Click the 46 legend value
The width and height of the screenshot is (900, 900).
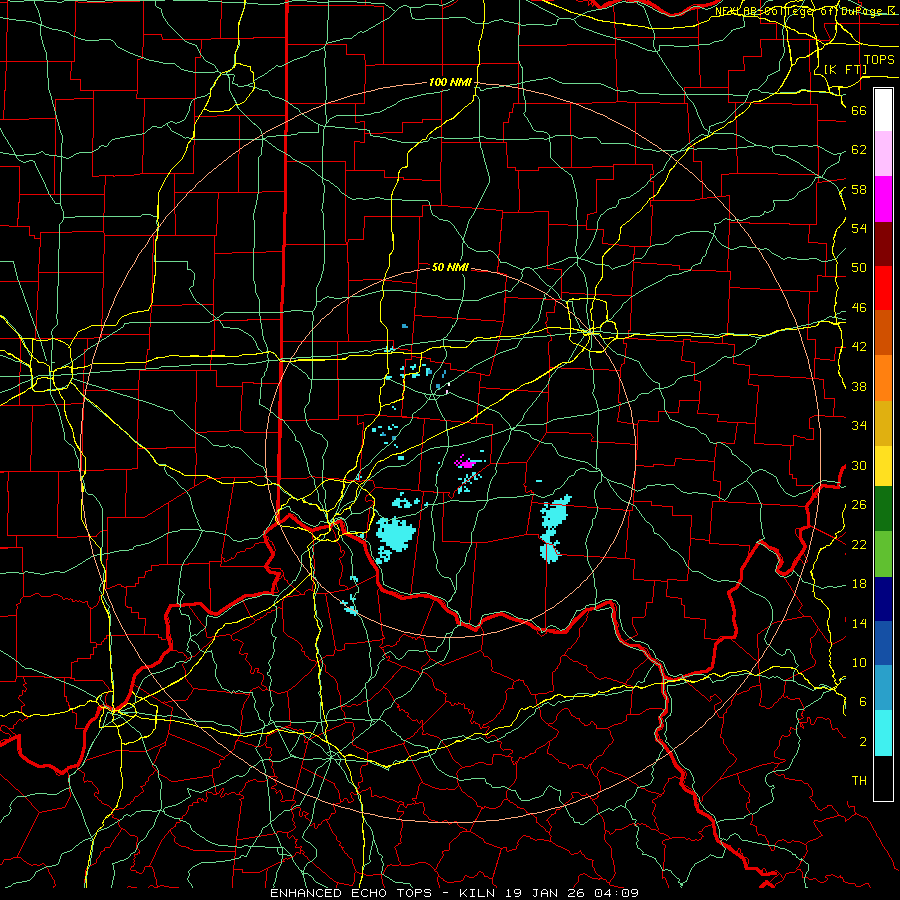point(859,308)
